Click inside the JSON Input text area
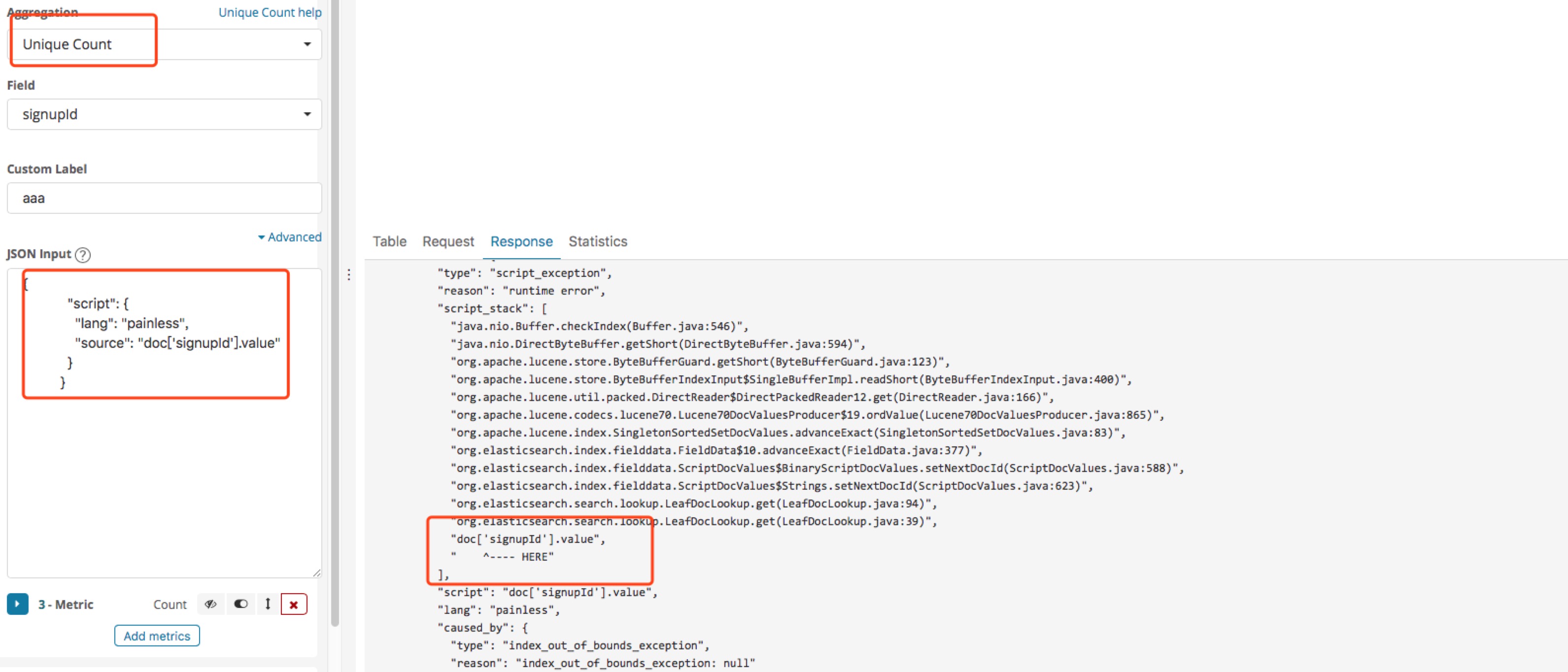The image size is (1568, 672). (x=165, y=423)
